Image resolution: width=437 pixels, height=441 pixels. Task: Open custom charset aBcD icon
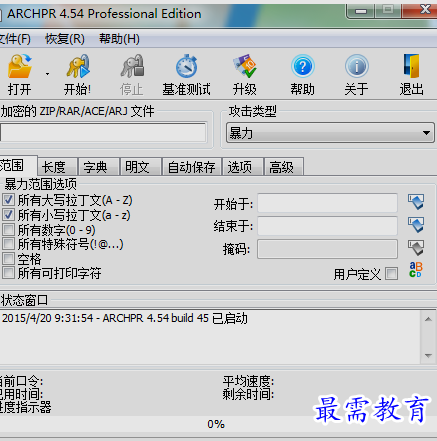(416, 269)
